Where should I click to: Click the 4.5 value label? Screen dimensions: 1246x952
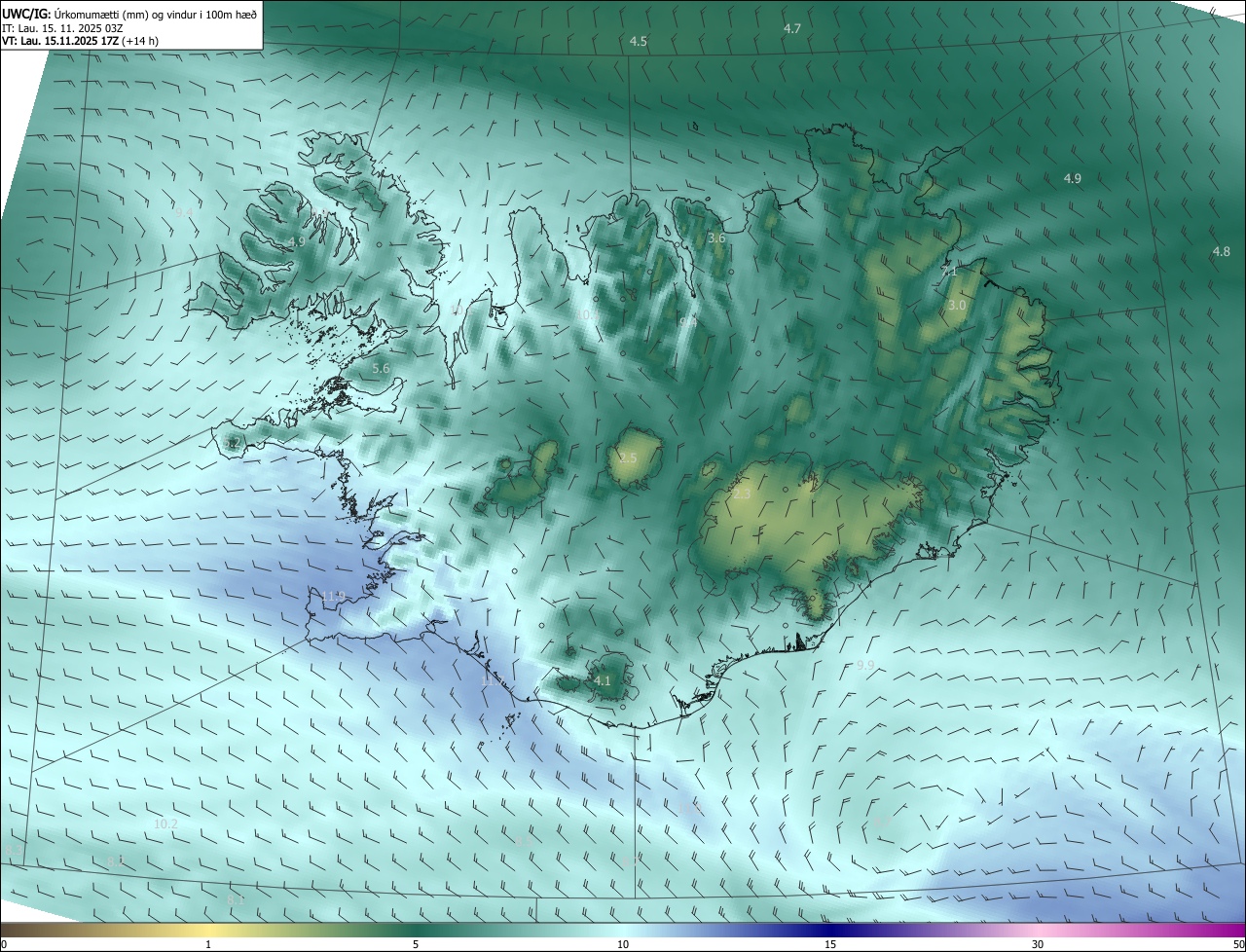coord(639,42)
